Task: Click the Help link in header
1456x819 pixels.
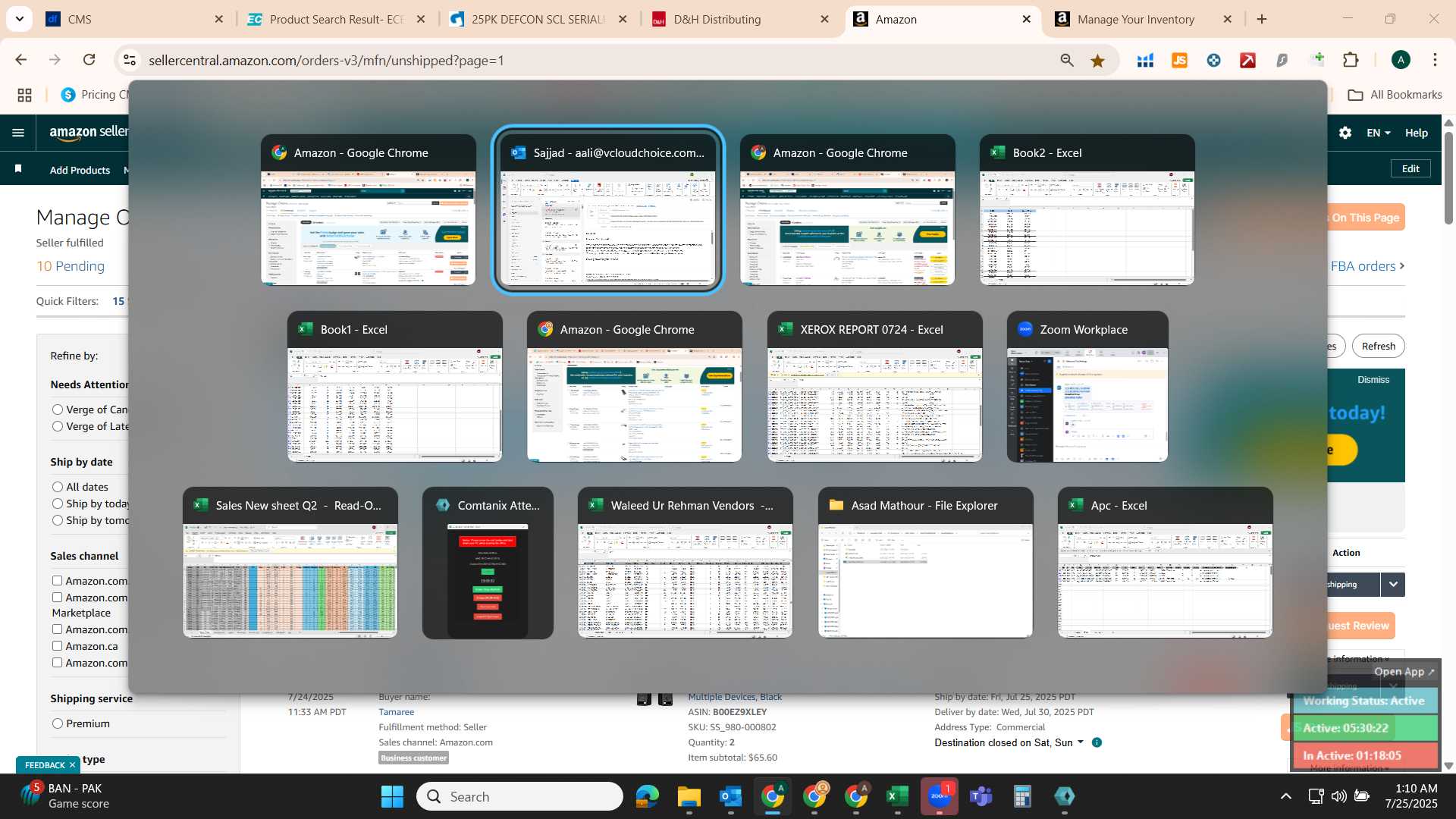Action: tap(1416, 133)
